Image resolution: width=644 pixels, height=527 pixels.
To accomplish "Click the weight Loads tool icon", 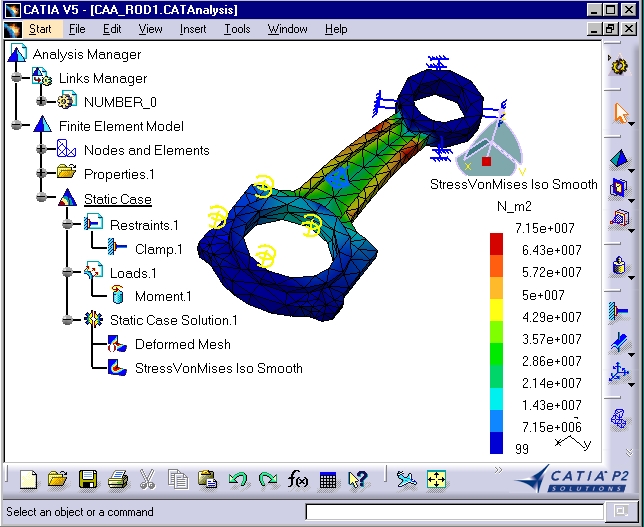I will 619,265.
